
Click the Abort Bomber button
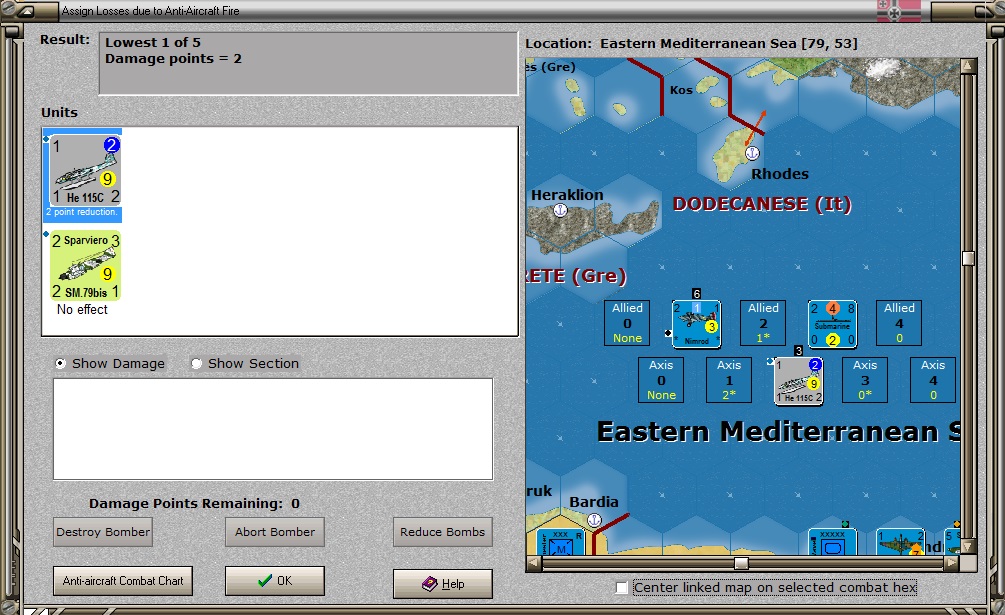pos(275,532)
